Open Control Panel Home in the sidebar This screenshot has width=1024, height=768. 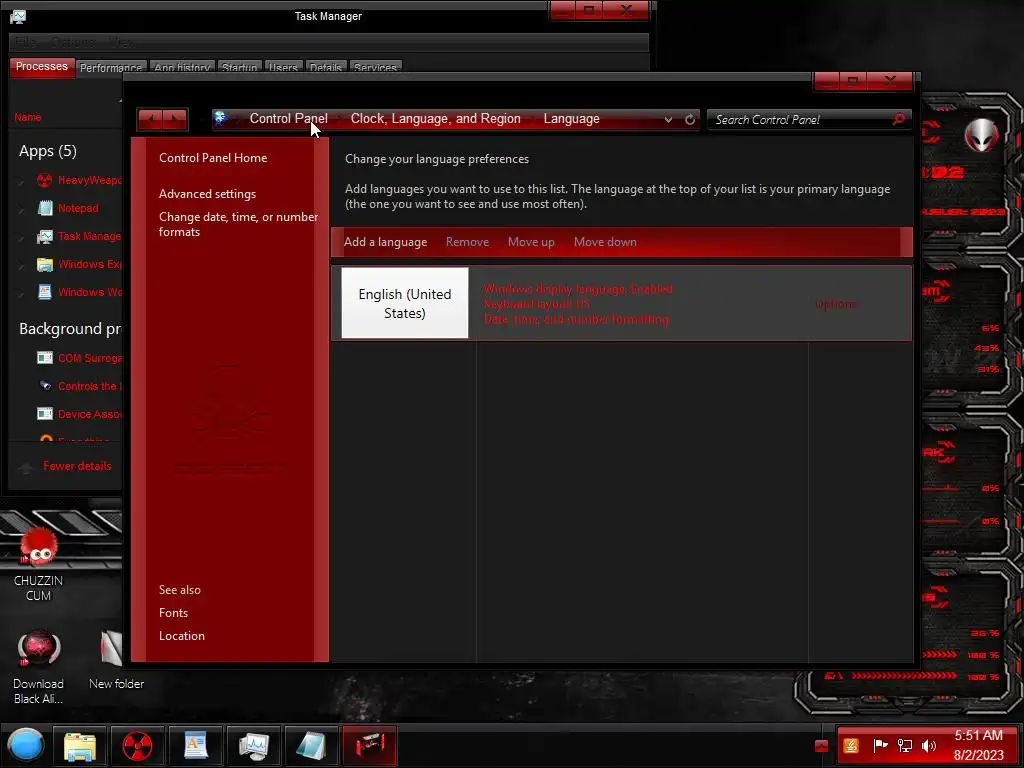[213, 158]
